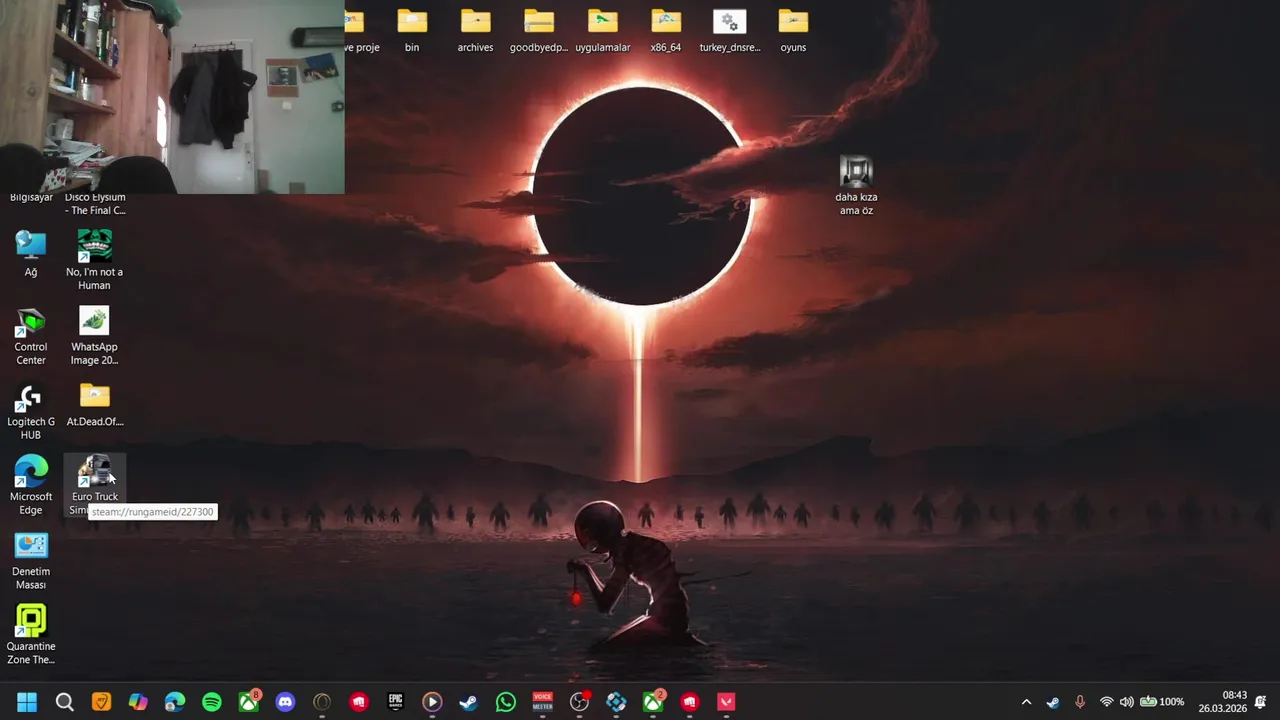Image resolution: width=1280 pixels, height=720 pixels.
Task: Open media player play-button taskbar icon
Action: (432, 702)
